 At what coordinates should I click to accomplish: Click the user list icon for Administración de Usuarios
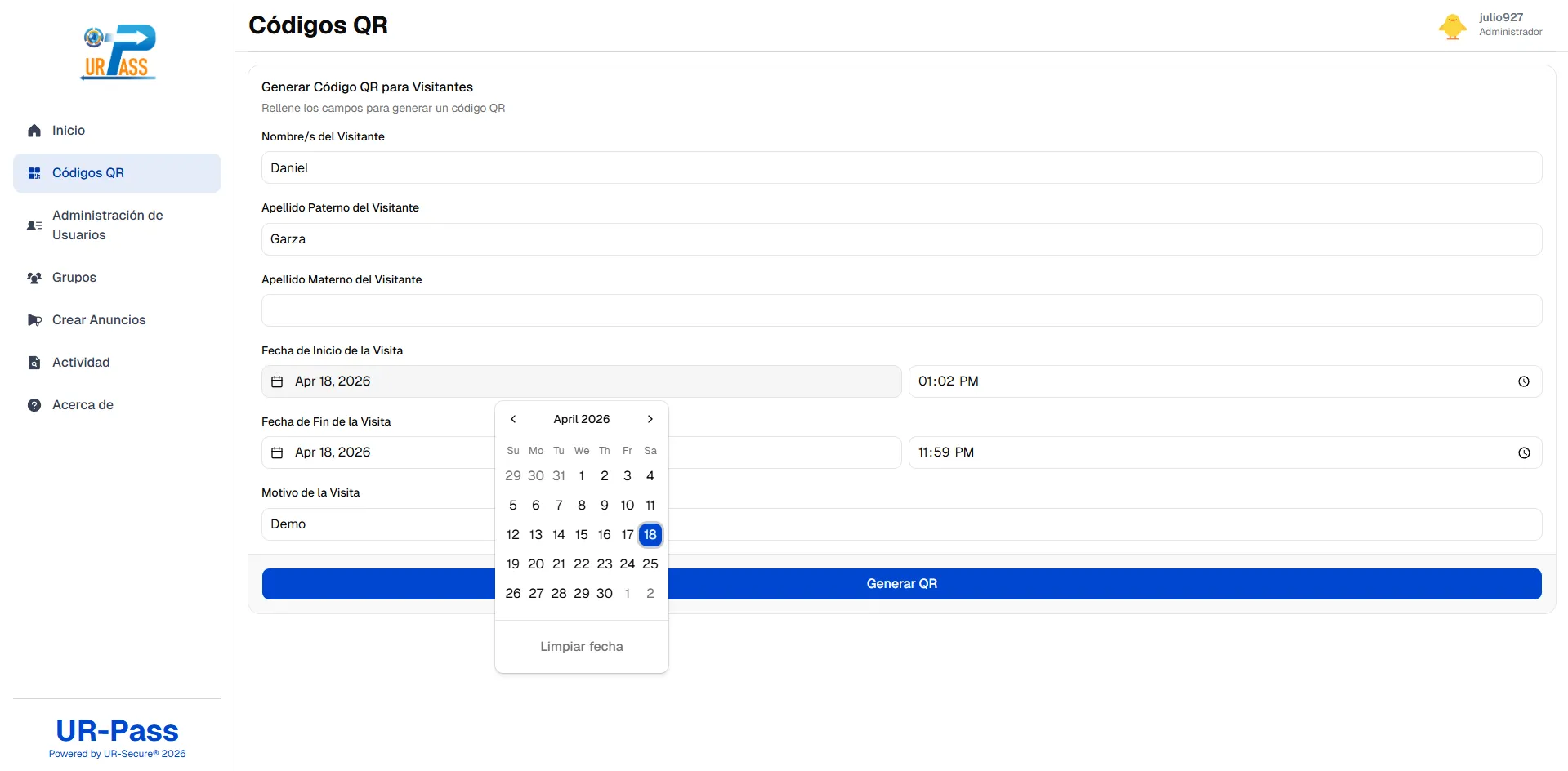click(34, 225)
